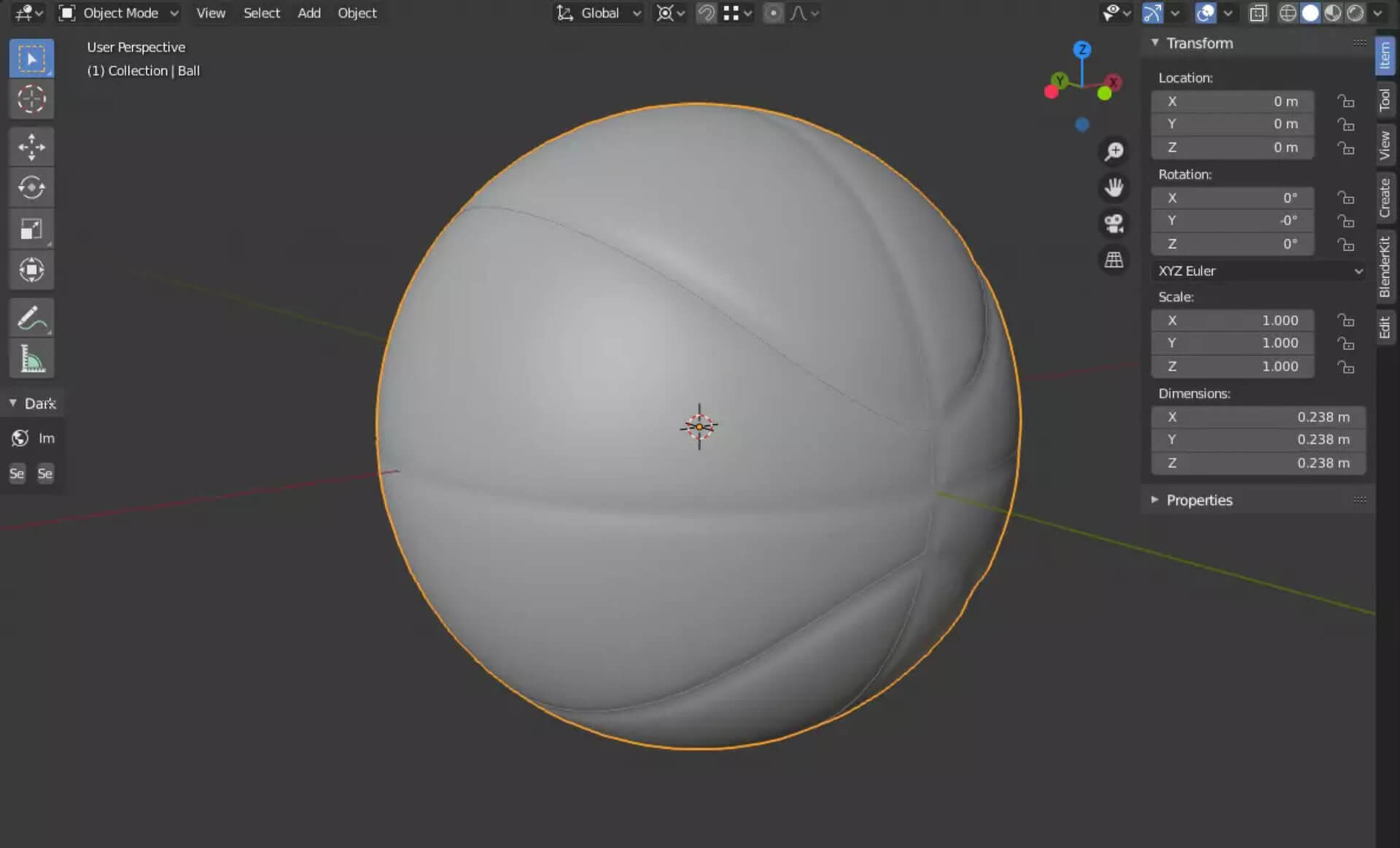Toggle lock for Scale Y
Image resolution: width=1400 pixels, height=848 pixels.
pos(1346,343)
